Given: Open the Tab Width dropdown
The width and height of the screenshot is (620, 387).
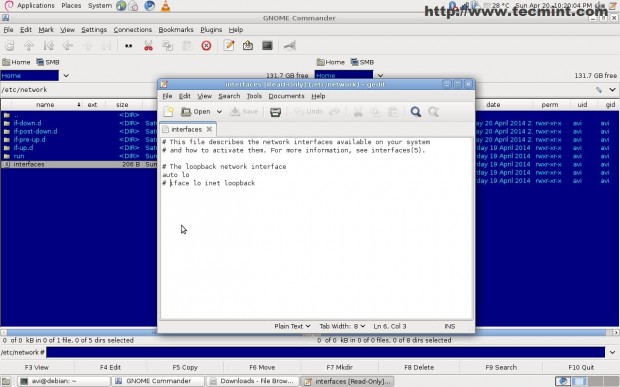Looking at the screenshot, I should (342, 326).
